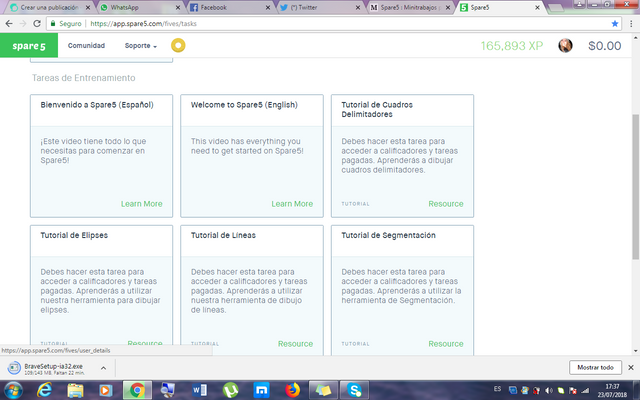Open the Windows Start button
The height and width of the screenshot is (400, 640).
click(x=13, y=391)
